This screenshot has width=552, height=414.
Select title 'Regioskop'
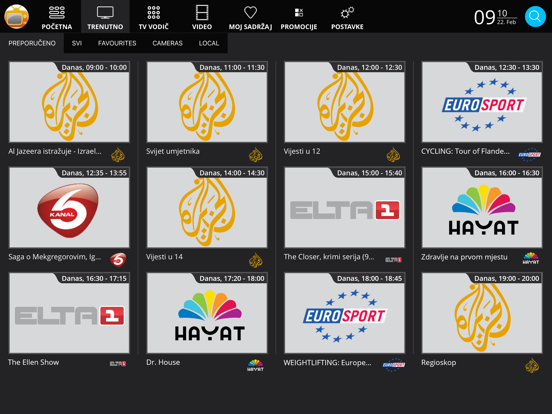tap(439, 362)
